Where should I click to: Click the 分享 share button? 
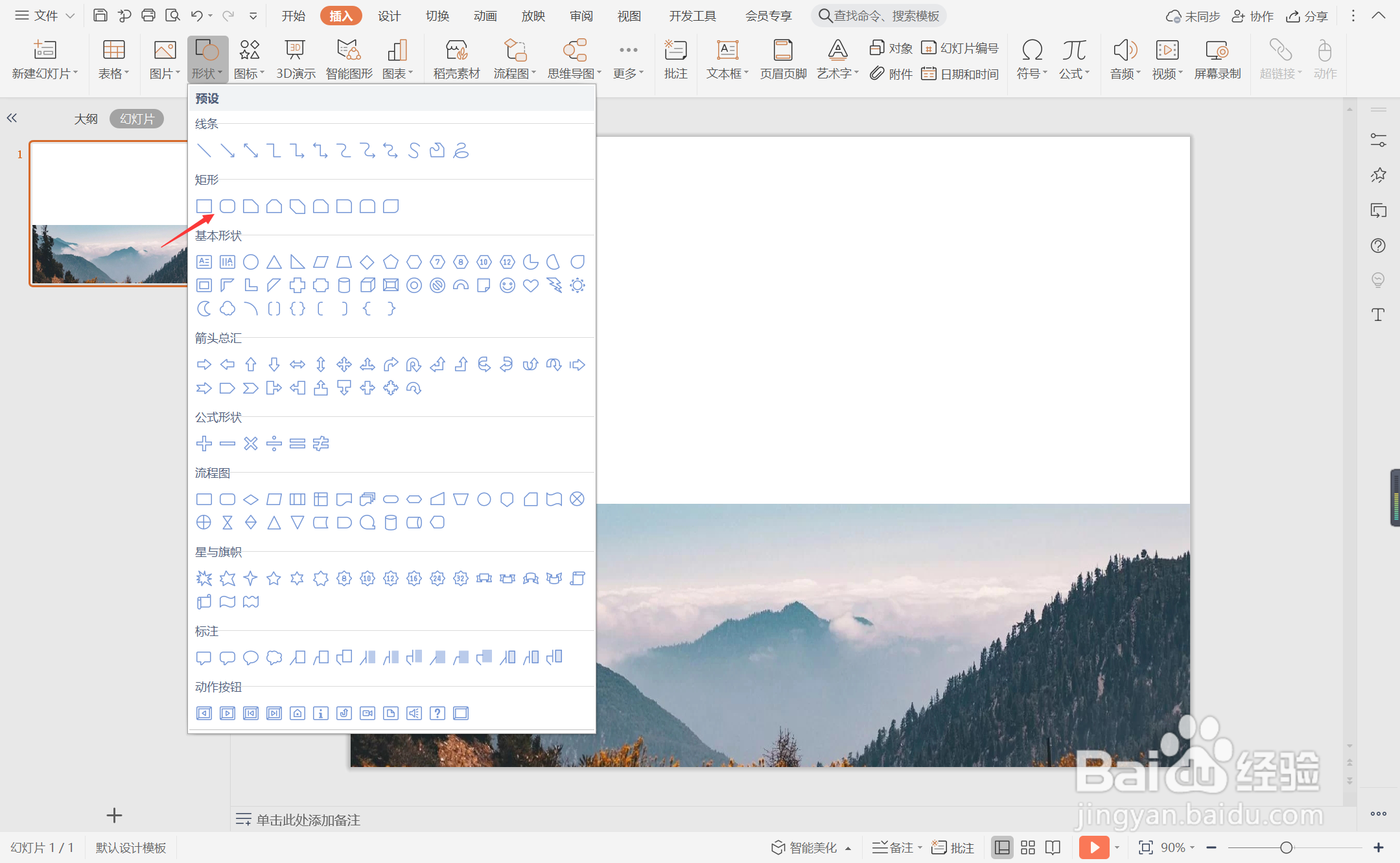1307,16
